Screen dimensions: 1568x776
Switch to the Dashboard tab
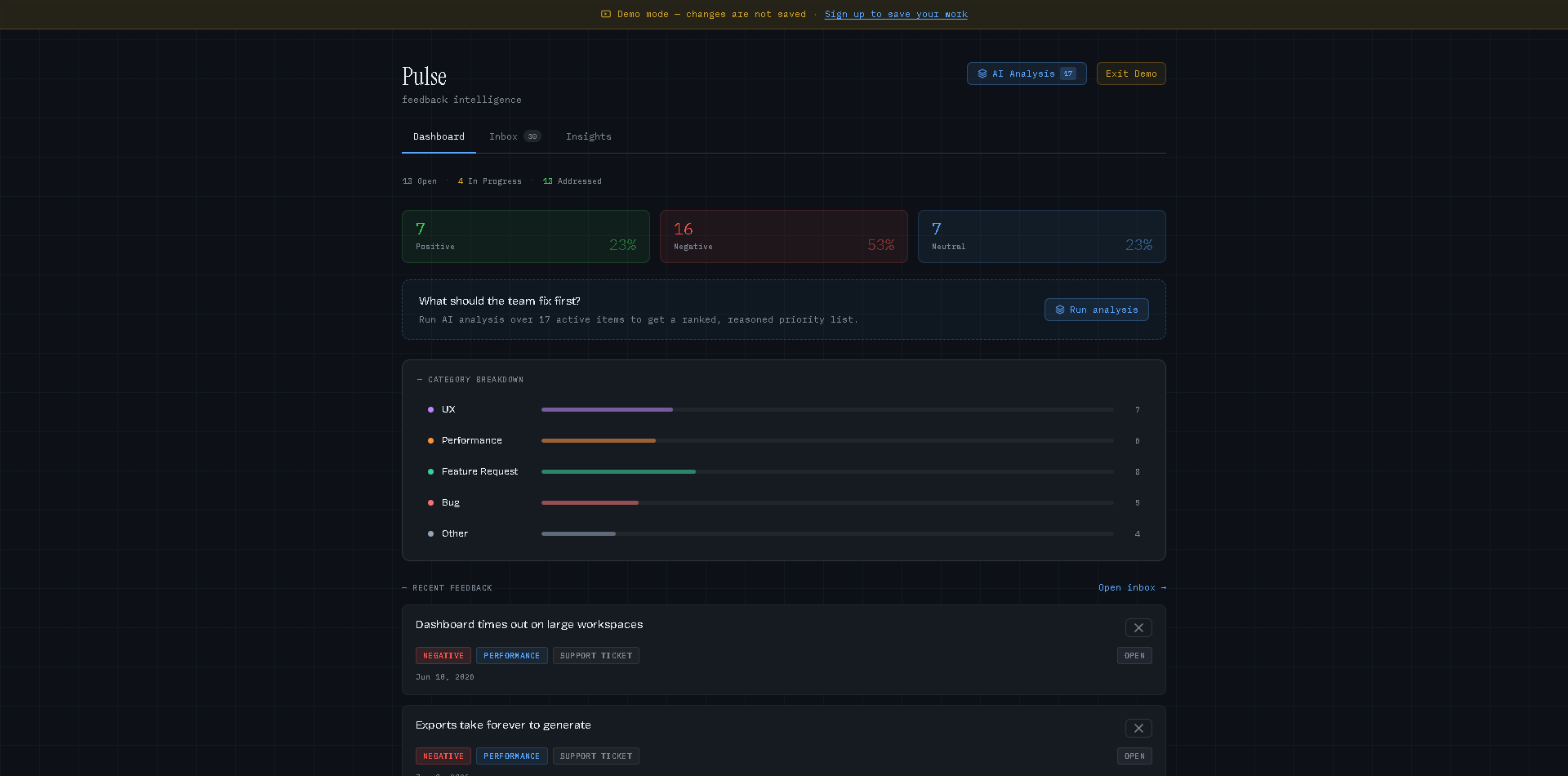pyautogui.click(x=439, y=136)
